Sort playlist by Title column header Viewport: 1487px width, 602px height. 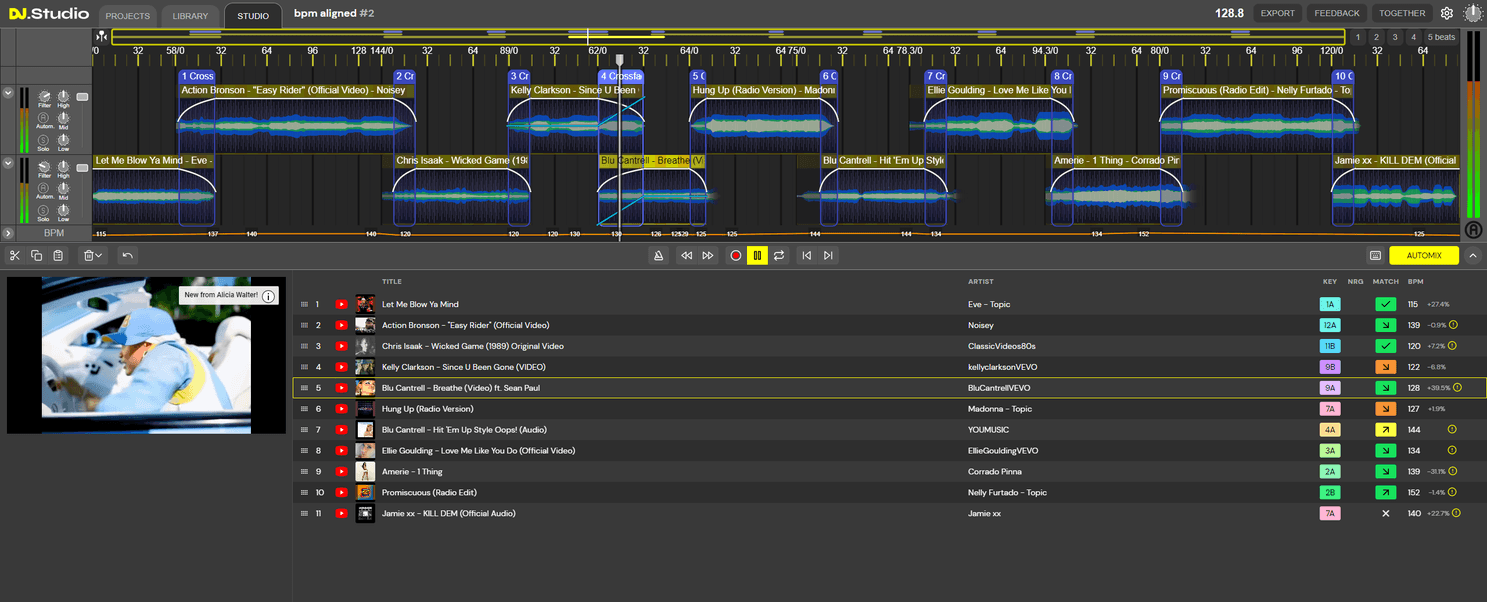coord(392,282)
